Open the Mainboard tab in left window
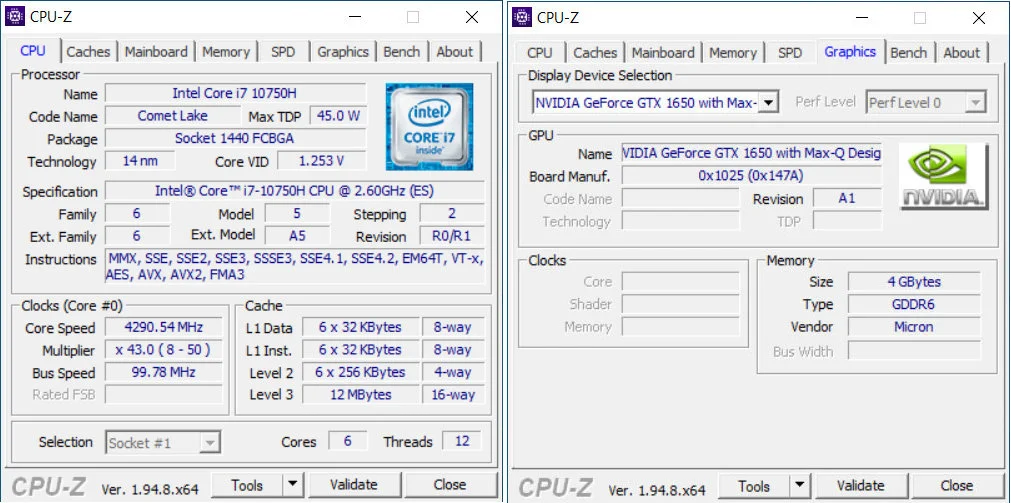Viewport: 1011px width, 503px height. pos(156,52)
